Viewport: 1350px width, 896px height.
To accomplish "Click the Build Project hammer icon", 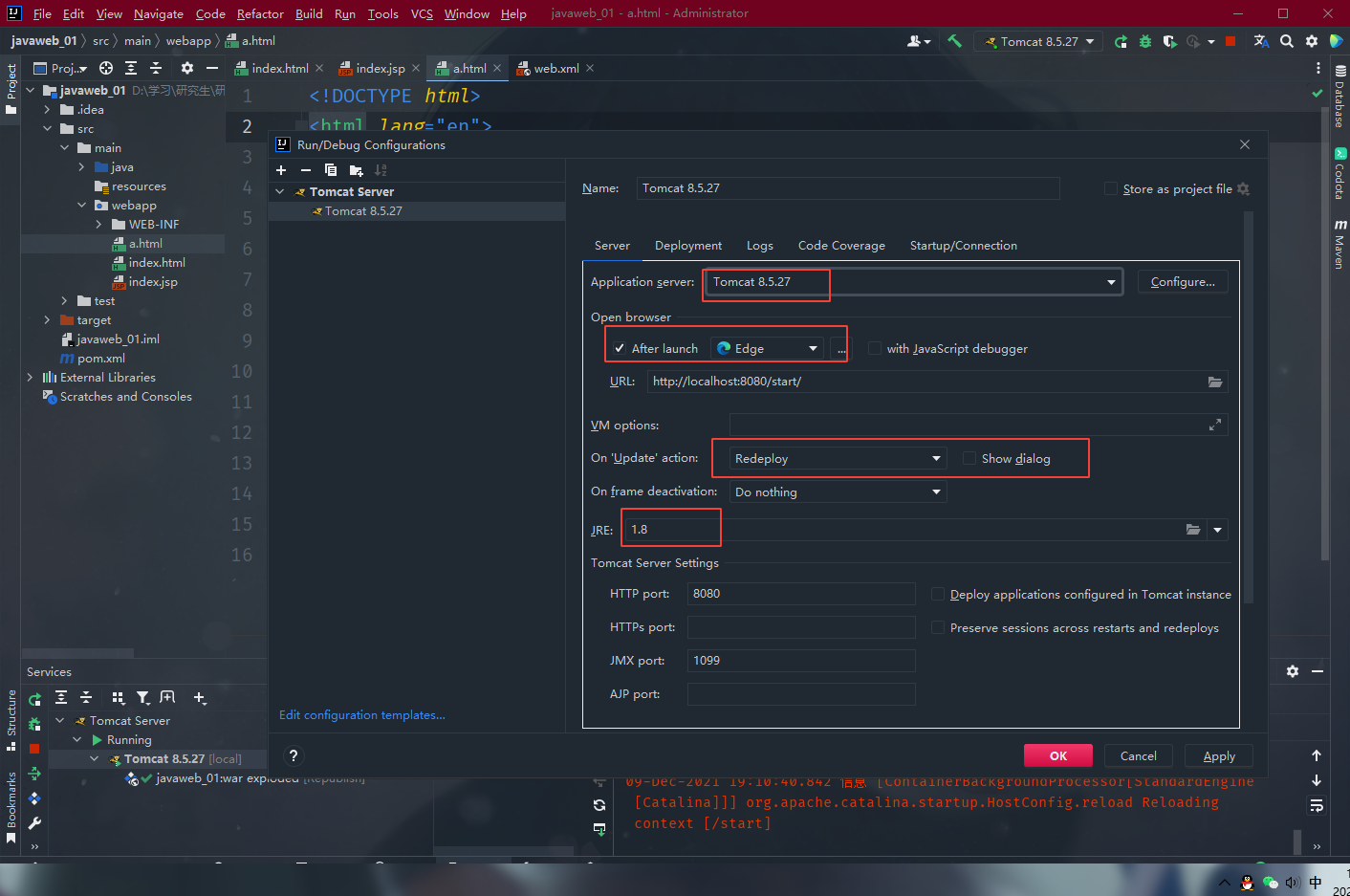I will tap(954, 41).
